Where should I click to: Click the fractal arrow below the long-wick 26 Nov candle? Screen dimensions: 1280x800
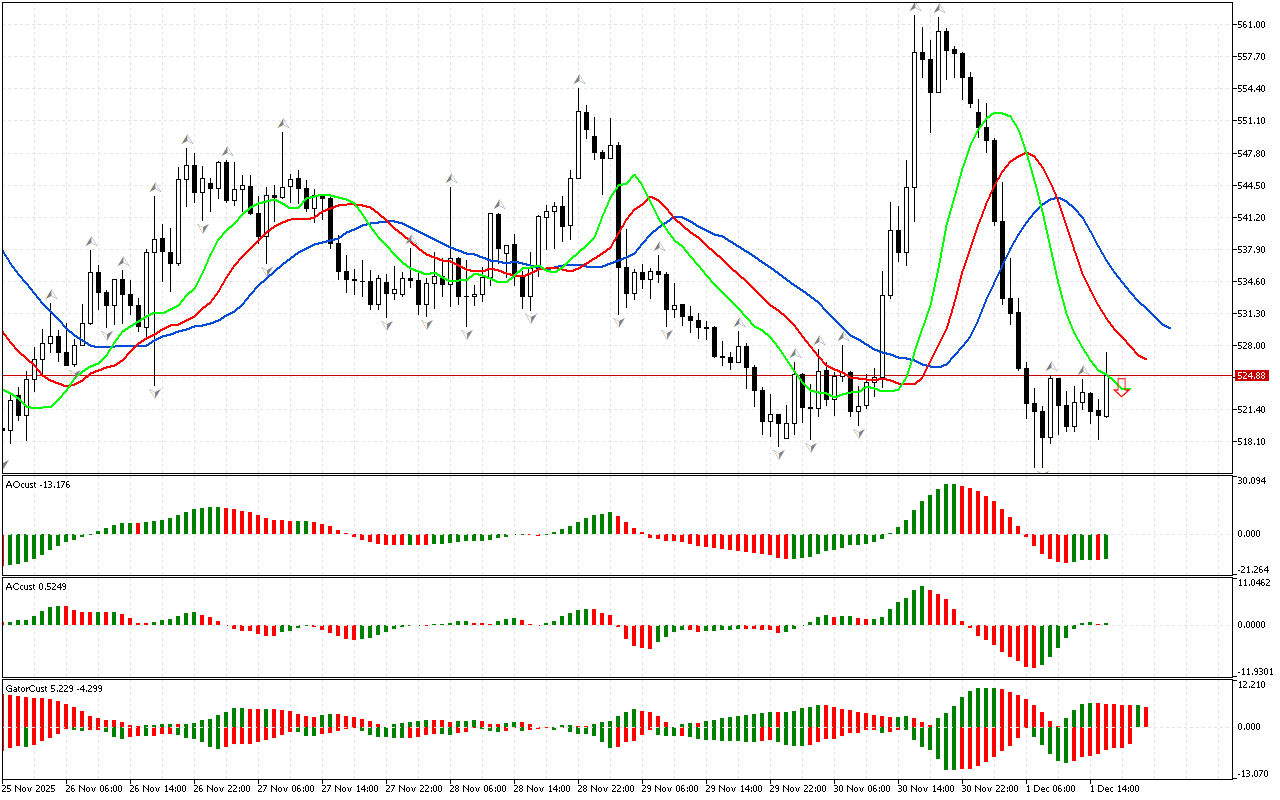(155, 394)
